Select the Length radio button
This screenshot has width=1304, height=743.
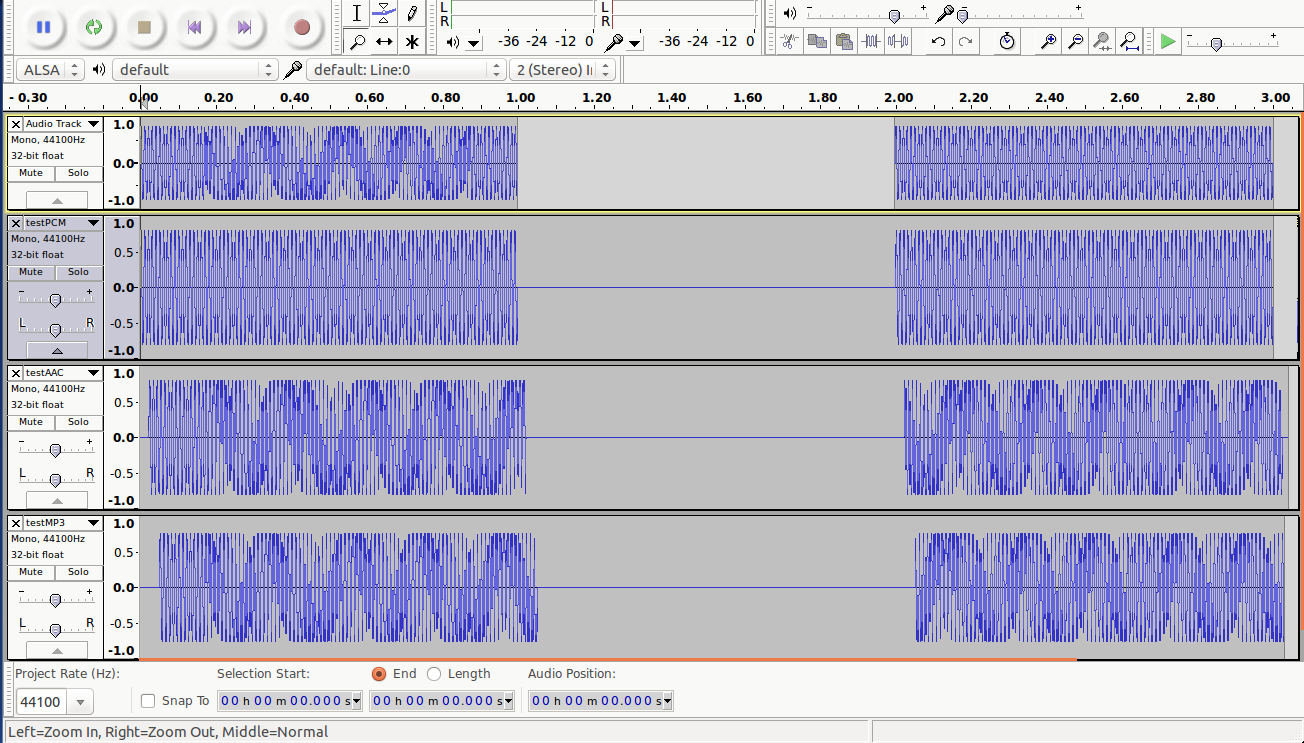(x=434, y=674)
